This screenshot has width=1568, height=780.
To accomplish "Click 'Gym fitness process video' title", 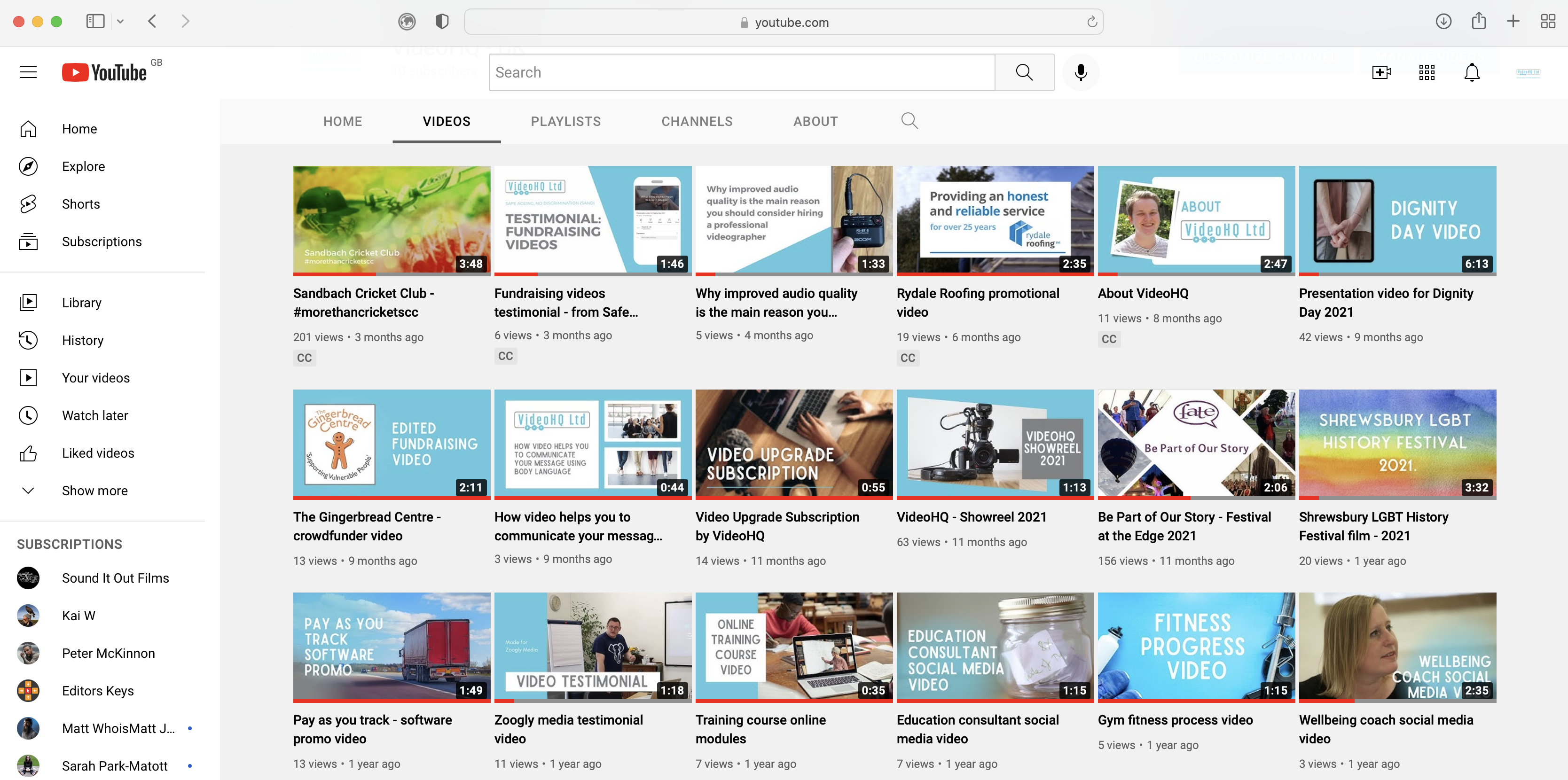I will 1176,720.
